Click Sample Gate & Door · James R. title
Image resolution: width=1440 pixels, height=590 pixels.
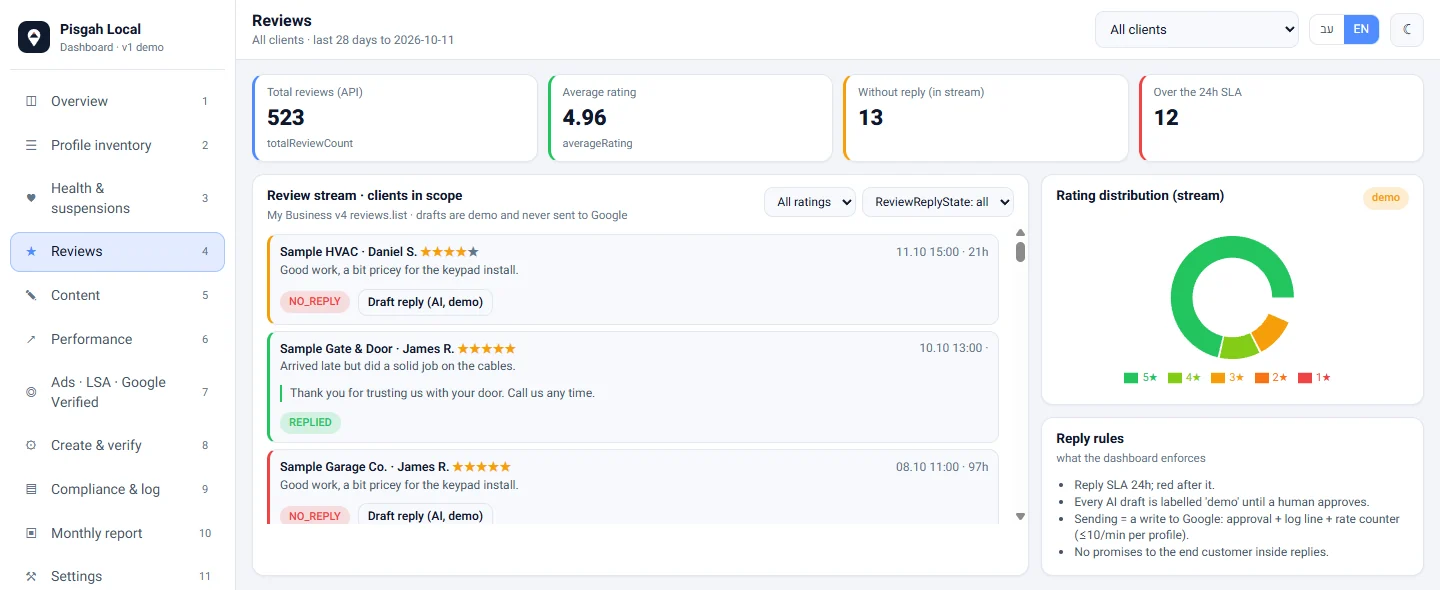pyautogui.click(x=367, y=349)
